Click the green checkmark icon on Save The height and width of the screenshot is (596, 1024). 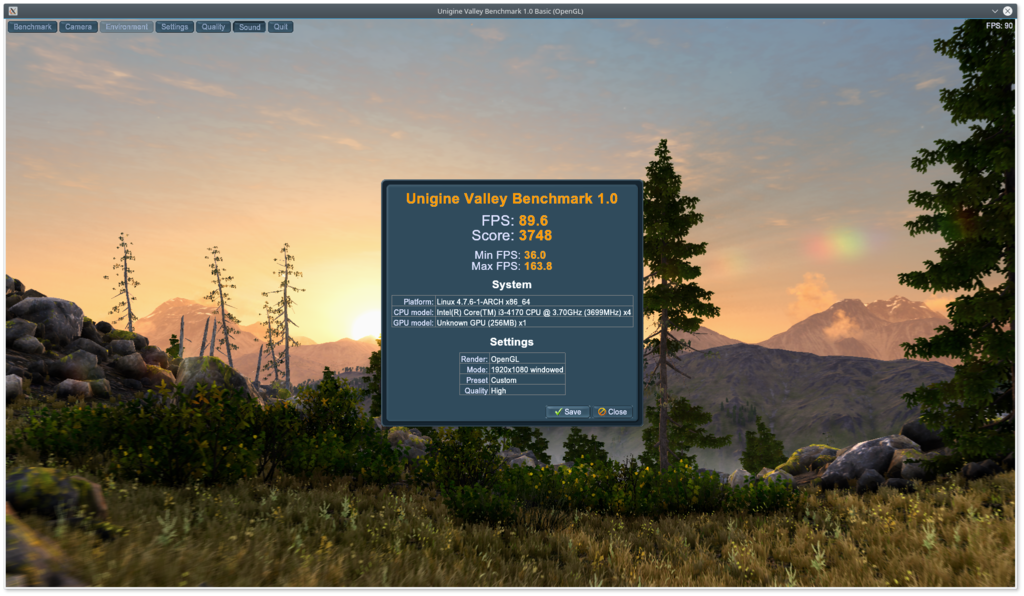pyautogui.click(x=558, y=412)
